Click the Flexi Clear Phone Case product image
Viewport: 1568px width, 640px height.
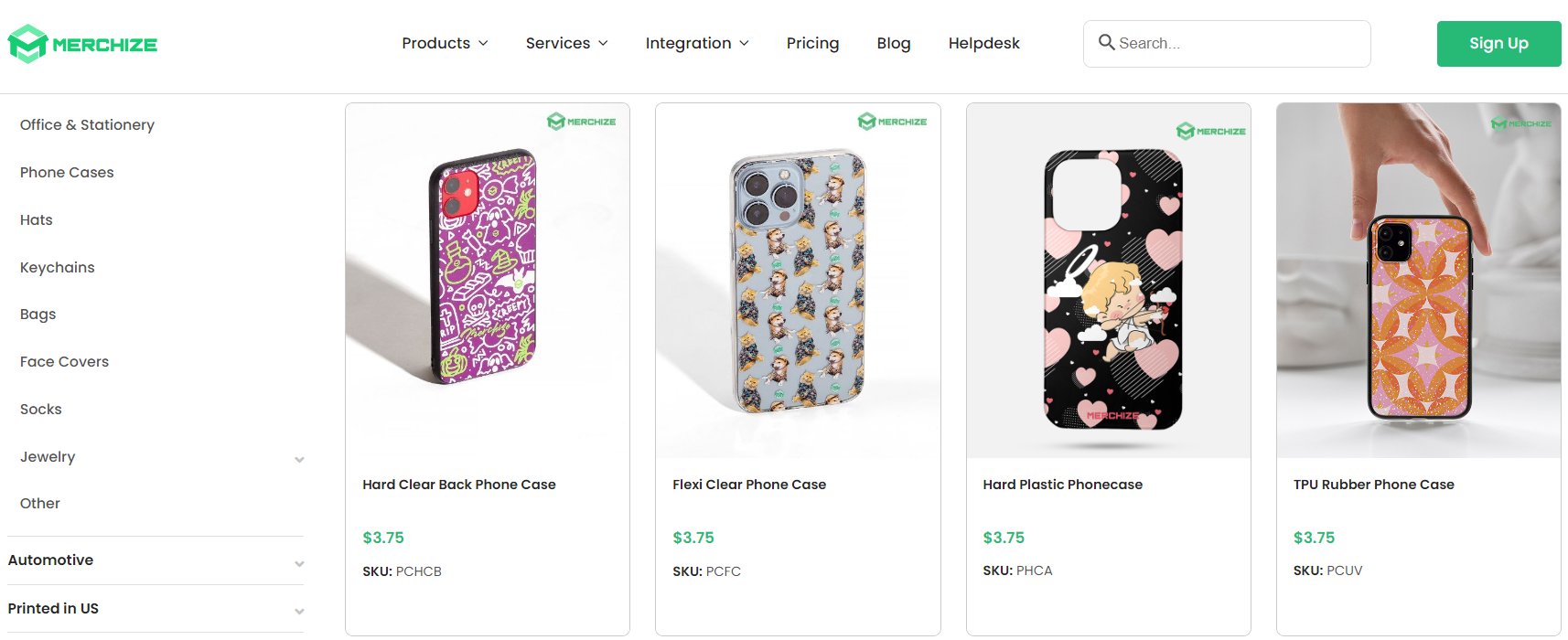click(797, 279)
